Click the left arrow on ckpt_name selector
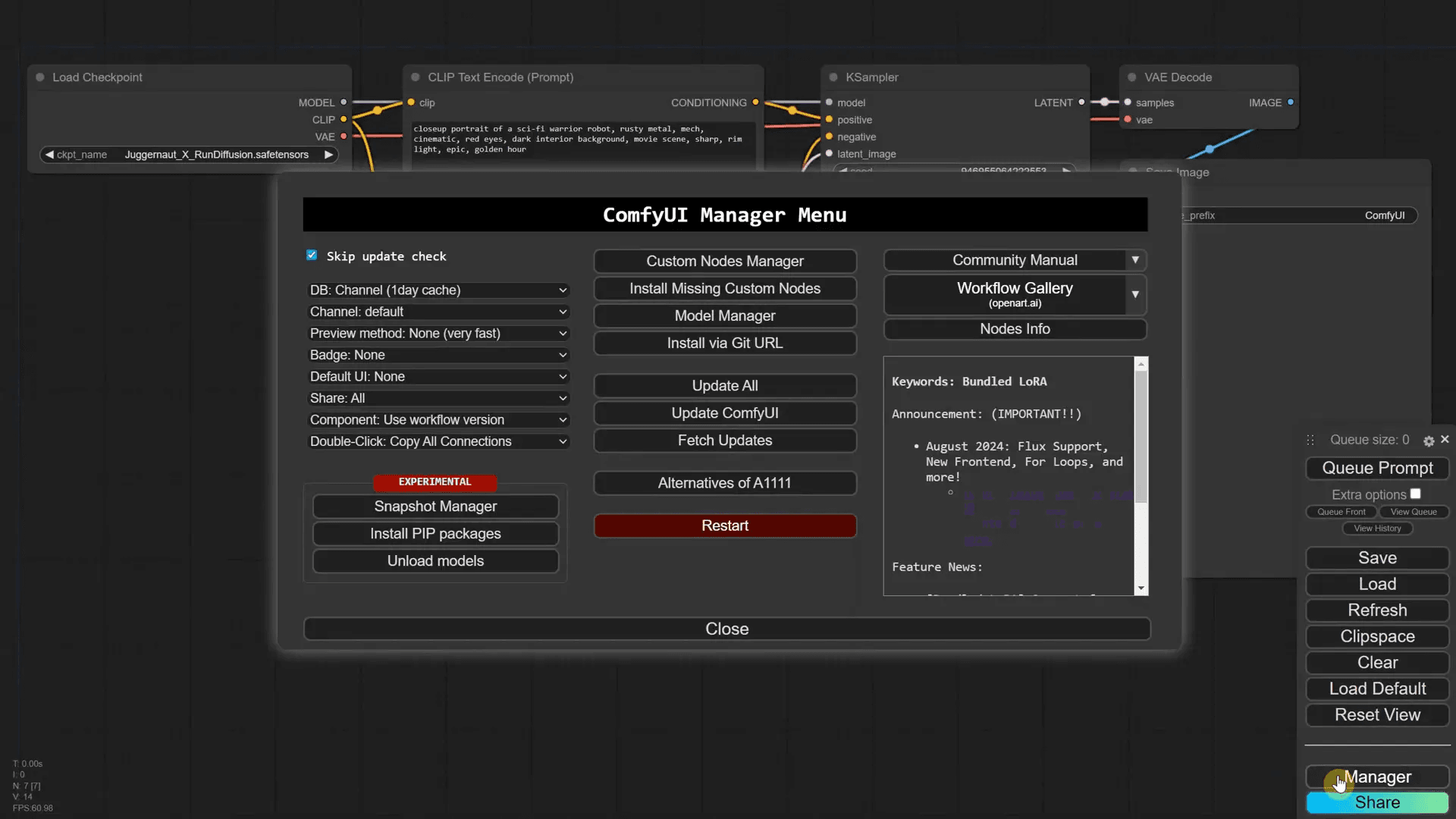Viewport: 1456px width, 819px height. pos(50,154)
